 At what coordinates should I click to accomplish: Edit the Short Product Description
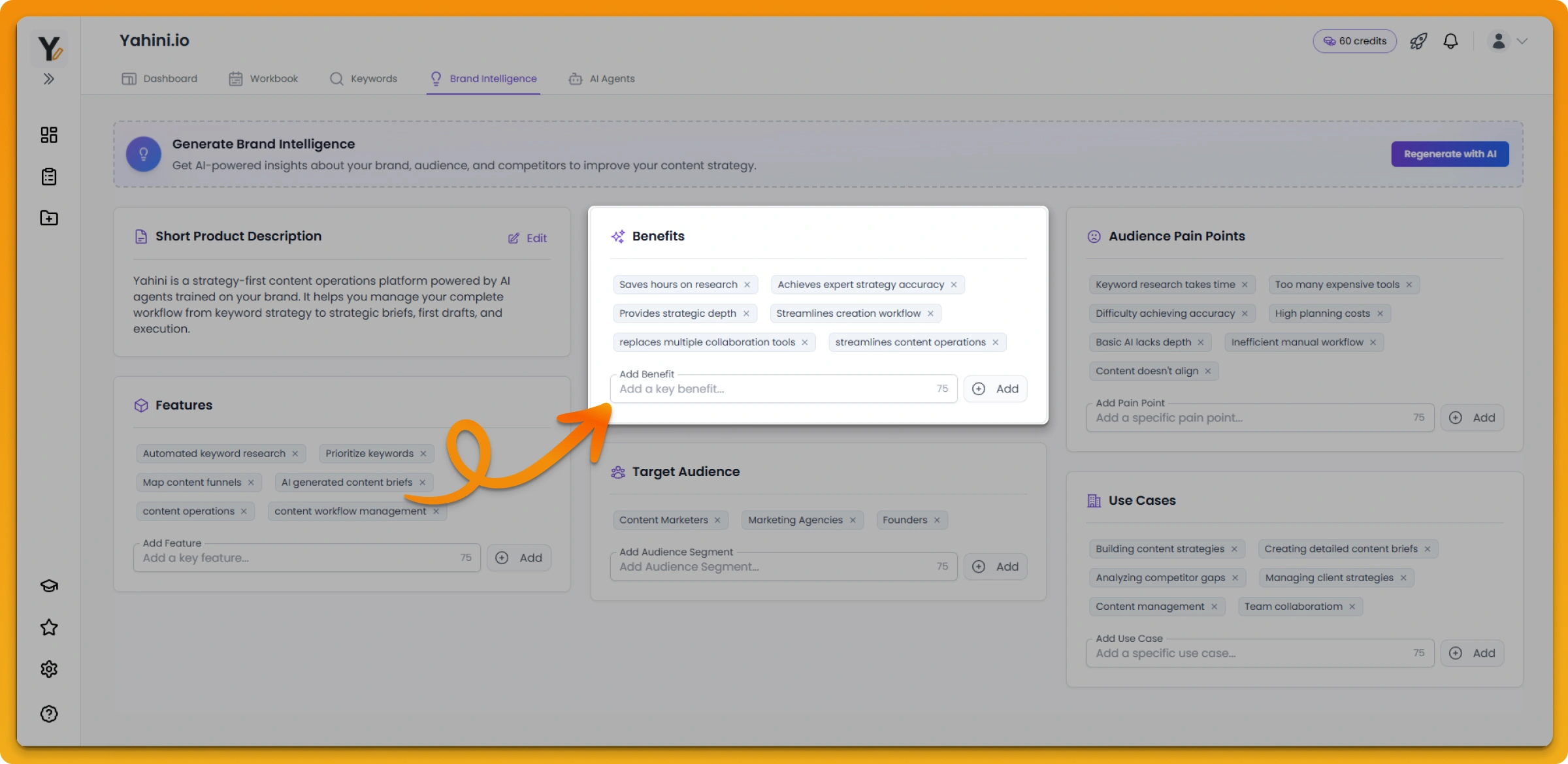(x=528, y=238)
